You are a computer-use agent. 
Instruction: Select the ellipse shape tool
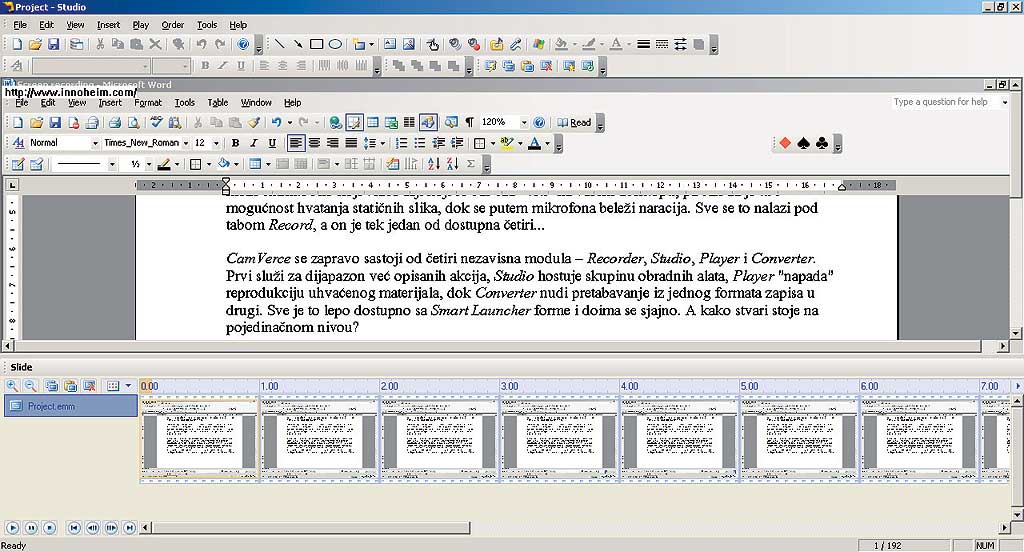point(335,44)
